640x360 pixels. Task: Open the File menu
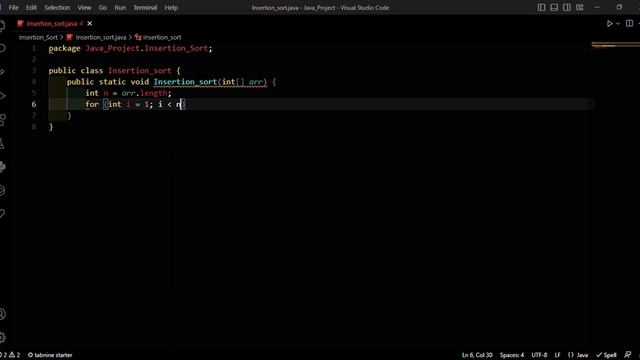click(13, 7)
